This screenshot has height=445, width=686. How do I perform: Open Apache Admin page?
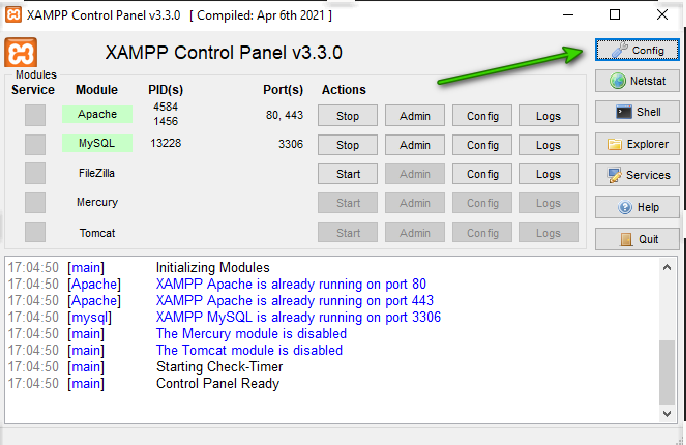[x=415, y=116]
